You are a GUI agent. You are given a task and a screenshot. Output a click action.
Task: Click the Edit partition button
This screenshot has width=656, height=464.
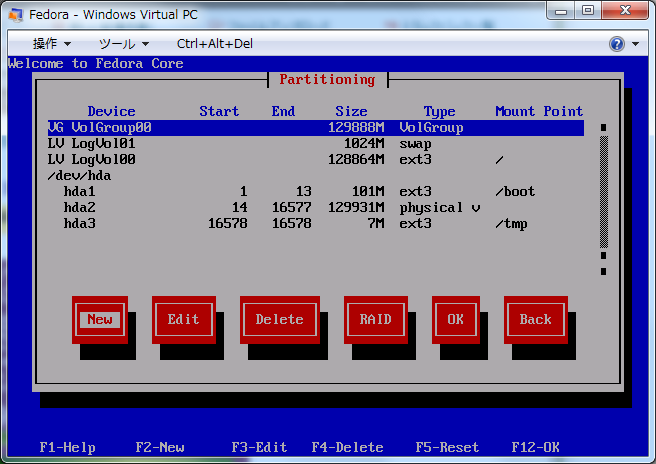(184, 320)
